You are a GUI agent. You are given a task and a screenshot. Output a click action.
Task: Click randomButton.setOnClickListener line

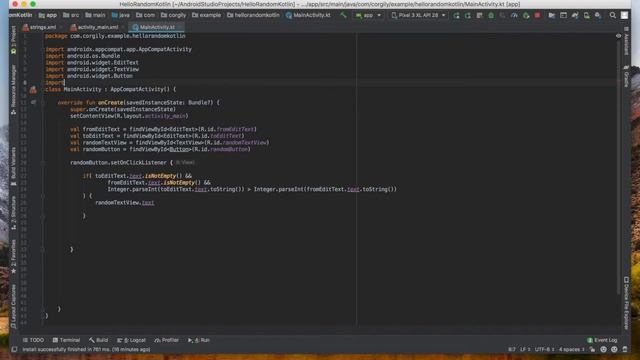(x=122, y=162)
